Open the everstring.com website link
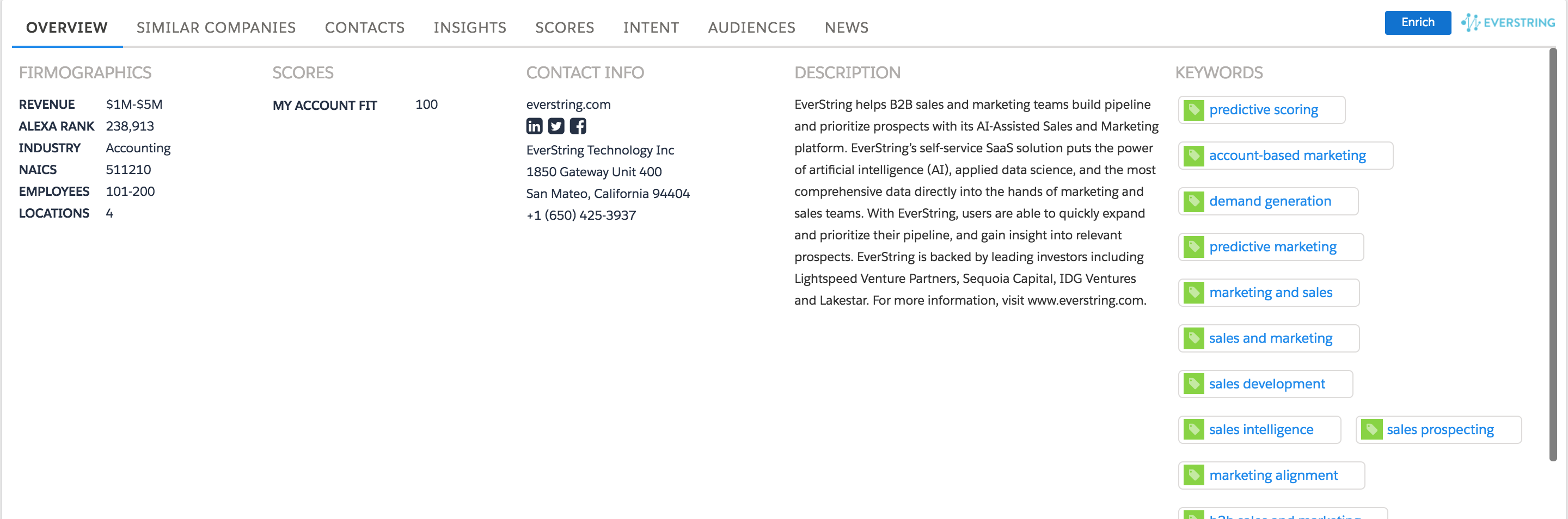1568x519 pixels. click(x=568, y=104)
